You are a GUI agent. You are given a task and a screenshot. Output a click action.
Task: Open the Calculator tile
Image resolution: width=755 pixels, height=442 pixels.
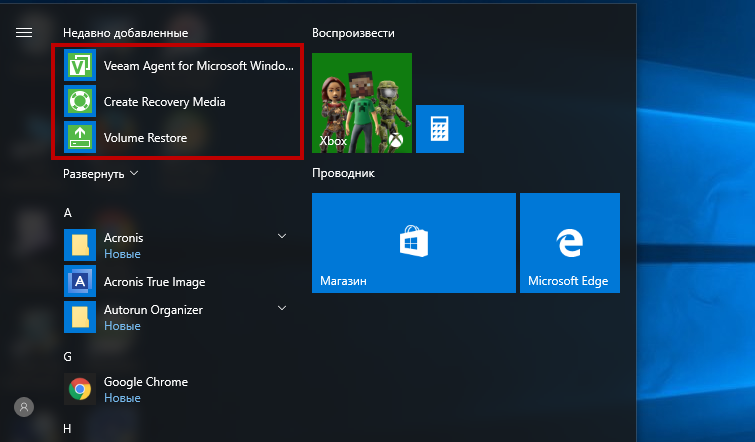click(440, 129)
